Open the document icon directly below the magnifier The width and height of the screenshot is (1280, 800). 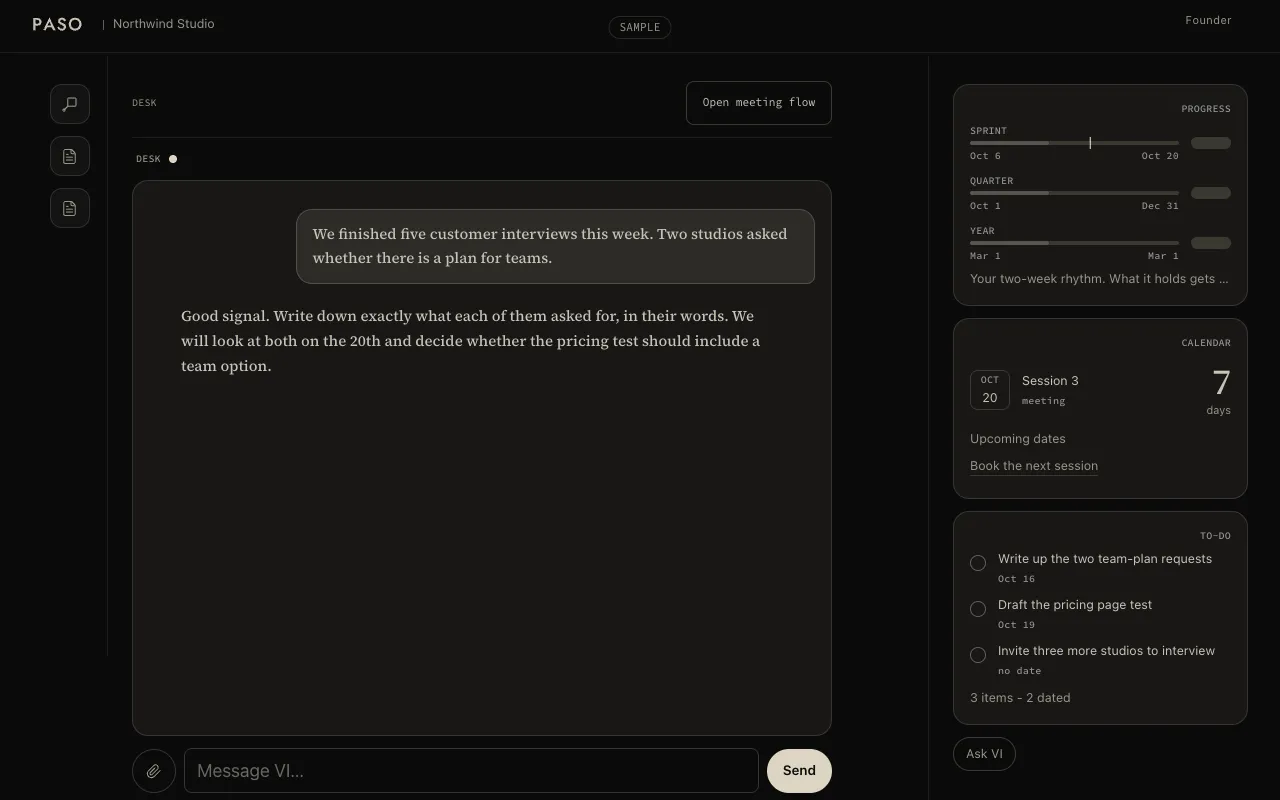click(70, 156)
